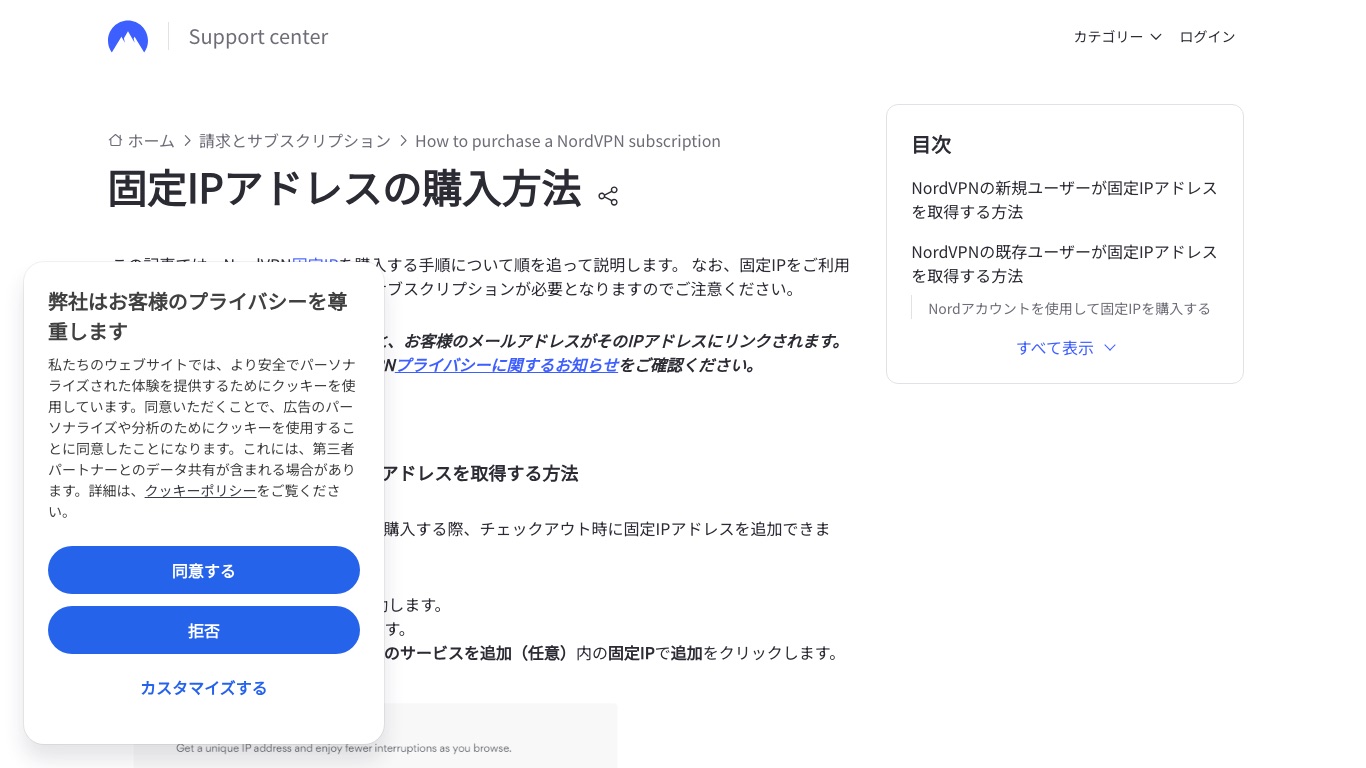Jump to NordVPNの既存ユーザー section in contents

pyautogui.click(x=1065, y=264)
